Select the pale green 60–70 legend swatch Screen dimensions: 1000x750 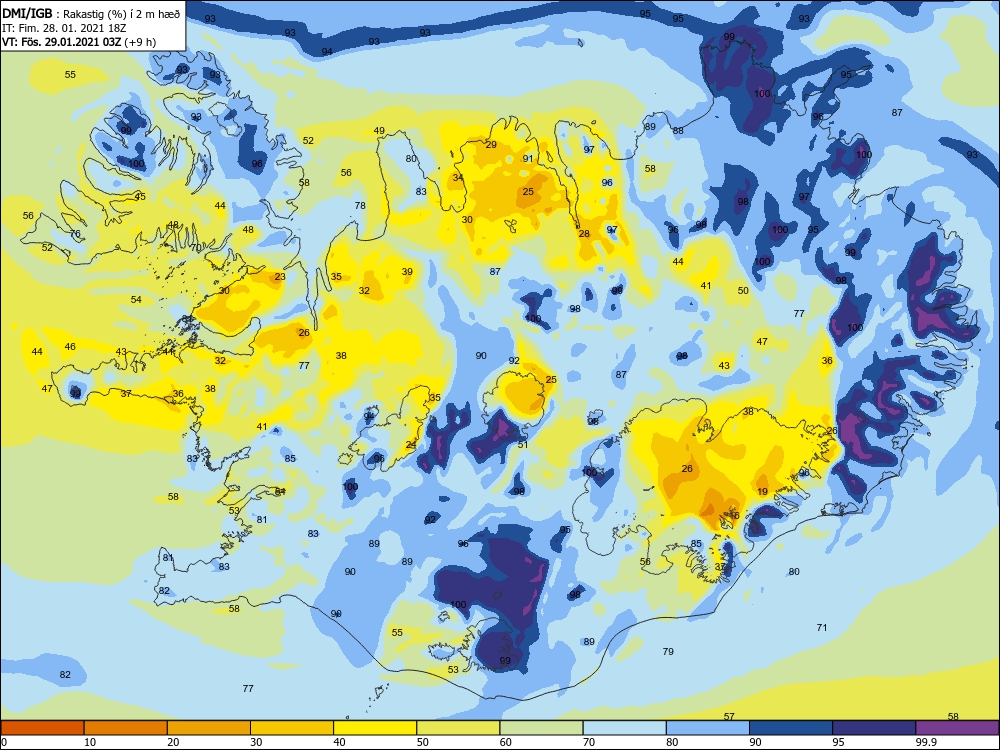click(541, 728)
